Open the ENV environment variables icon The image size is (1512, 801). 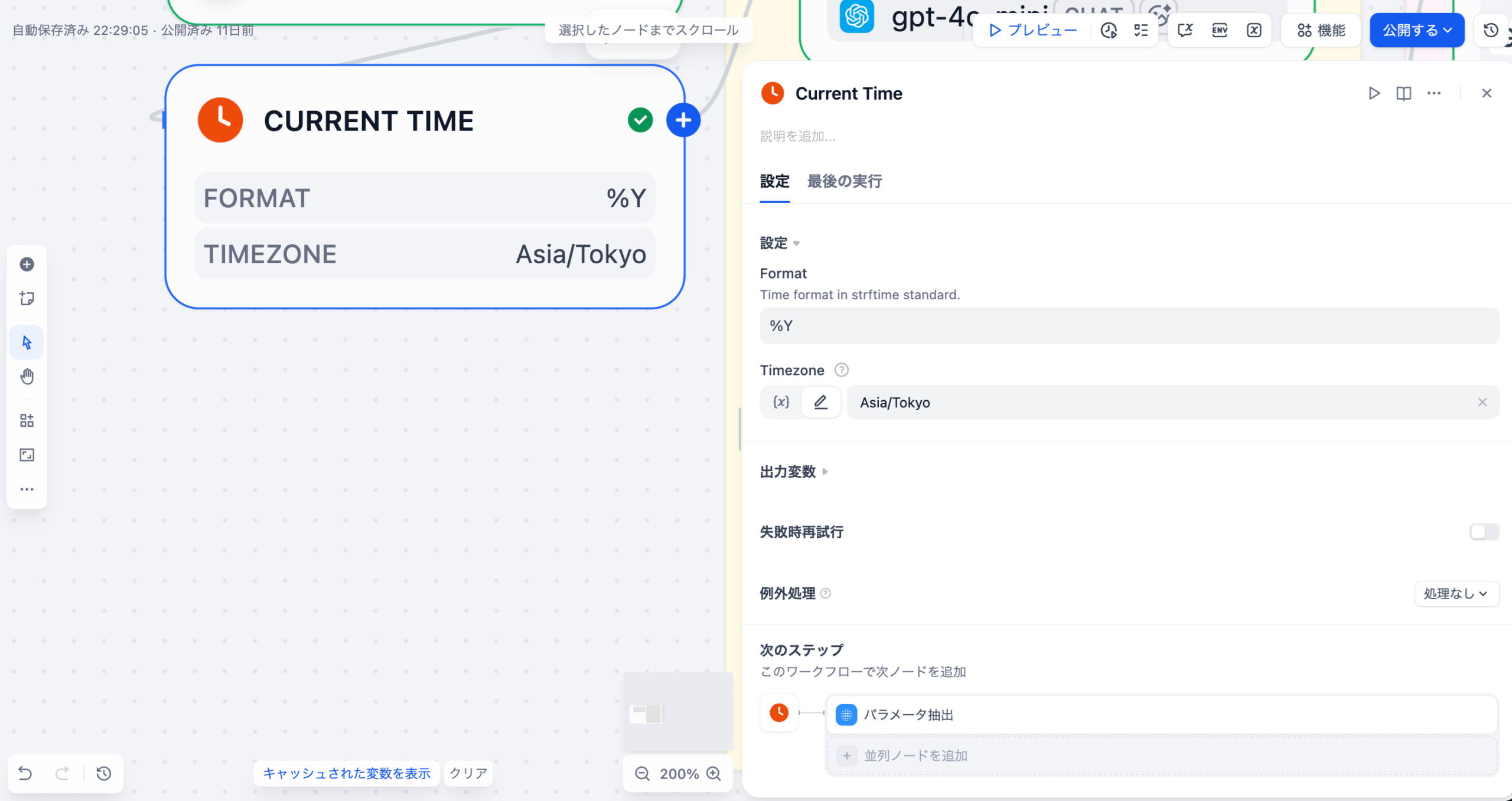pos(1220,30)
